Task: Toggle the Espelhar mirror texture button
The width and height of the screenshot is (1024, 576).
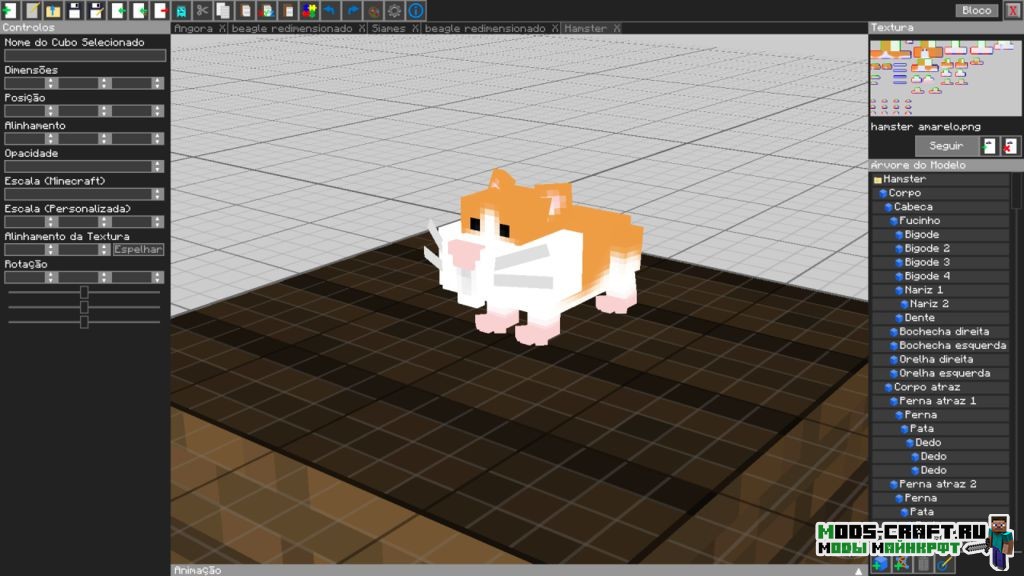Action: click(138, 250)
